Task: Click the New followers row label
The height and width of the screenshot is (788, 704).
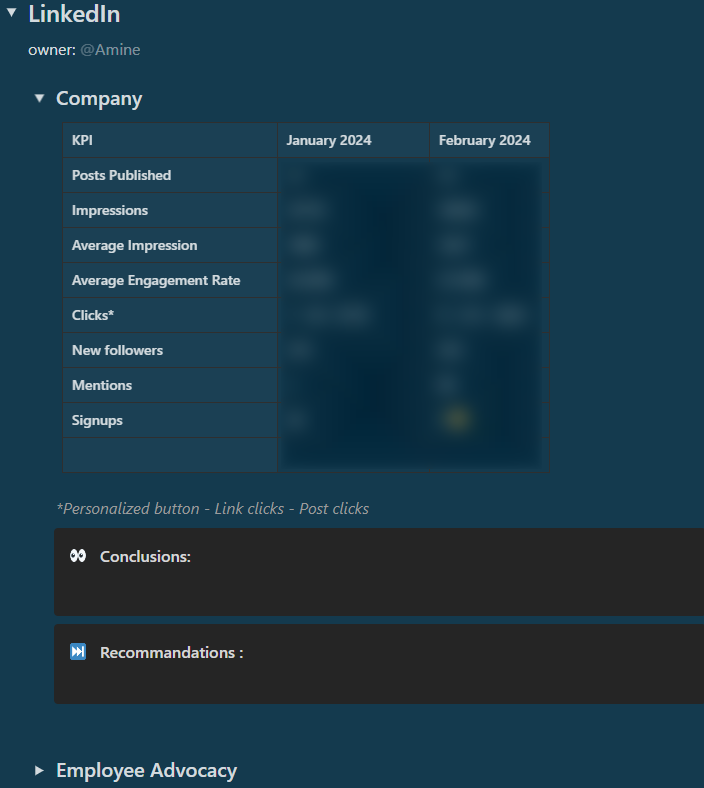Action: 117,350
